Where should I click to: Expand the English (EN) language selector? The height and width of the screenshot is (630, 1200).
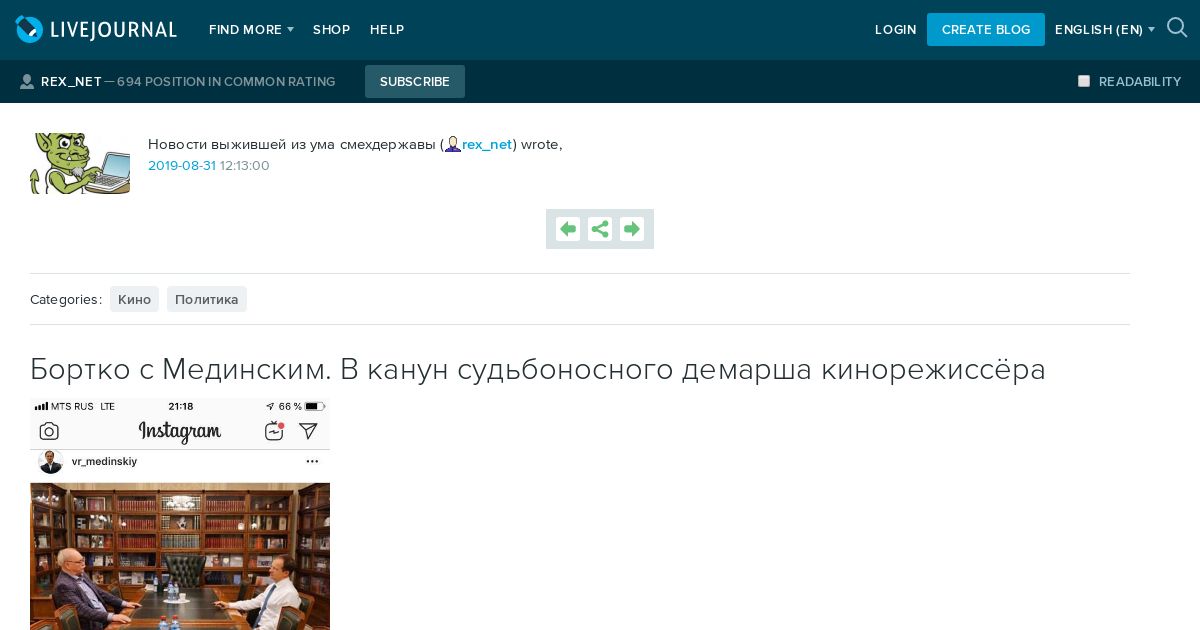click(1104, 30)
